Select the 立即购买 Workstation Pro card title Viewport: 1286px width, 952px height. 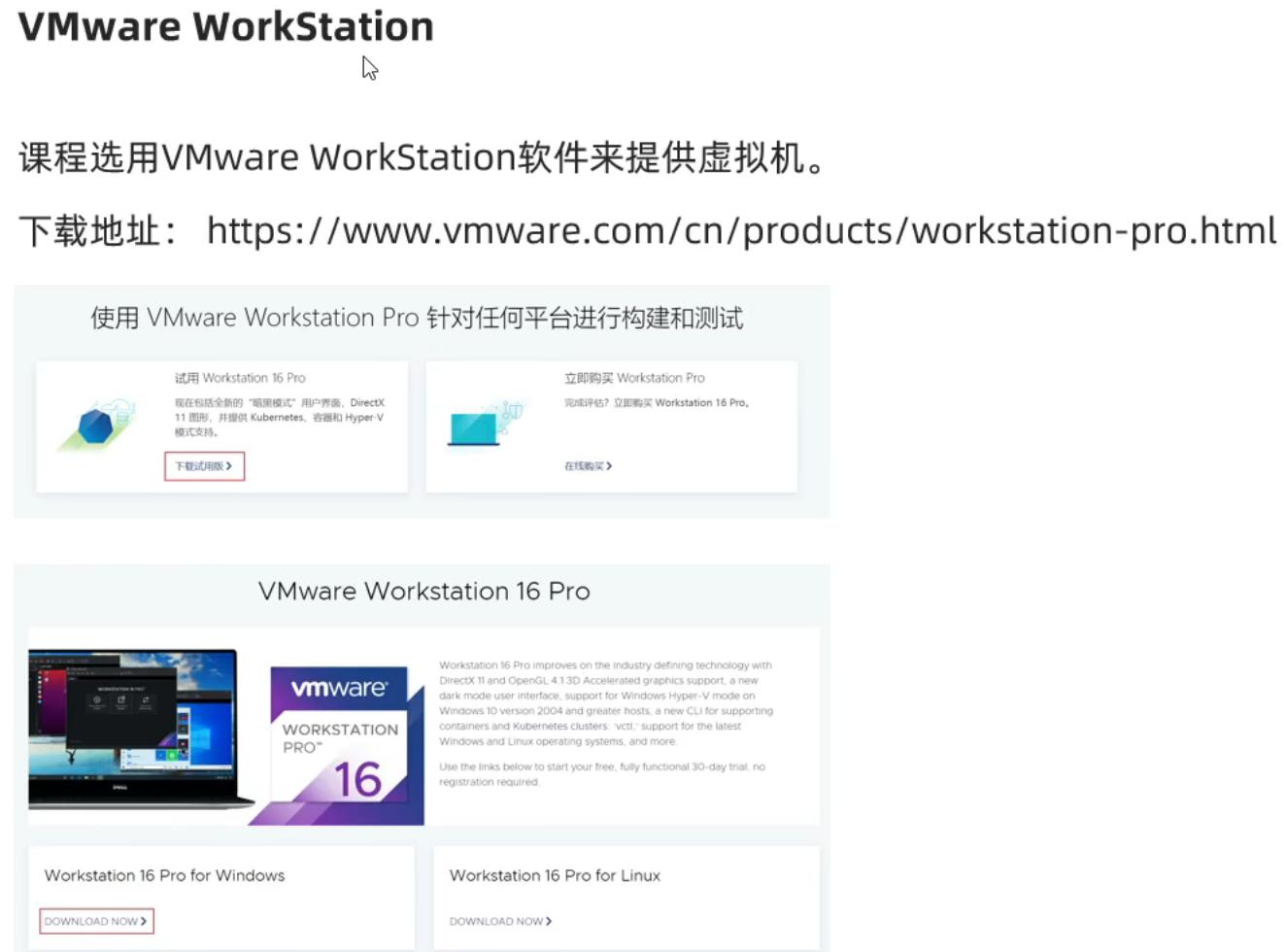pos(634,378)
